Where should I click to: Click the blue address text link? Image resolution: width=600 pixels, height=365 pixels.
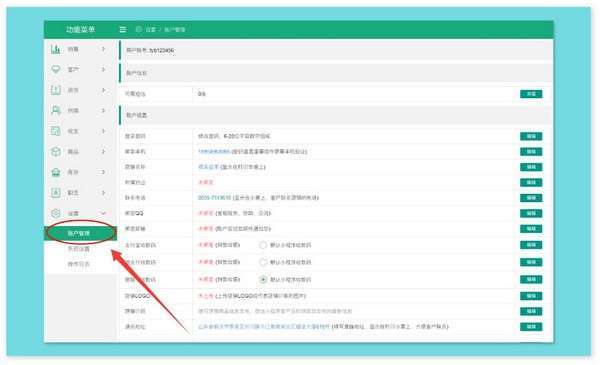(264, 327)
